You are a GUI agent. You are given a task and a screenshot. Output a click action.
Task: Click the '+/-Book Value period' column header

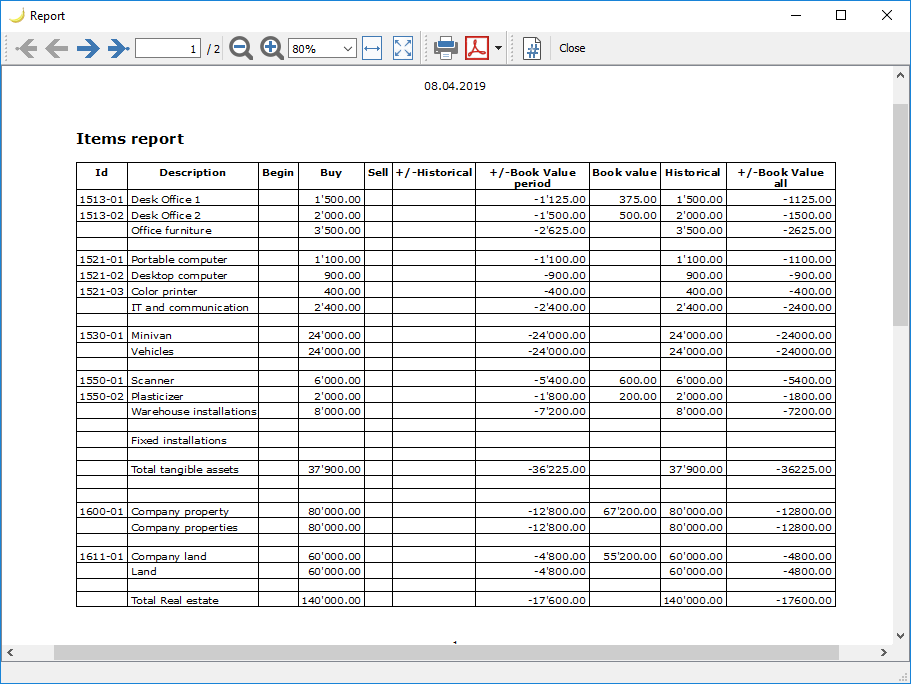click(x=532, y=178)
